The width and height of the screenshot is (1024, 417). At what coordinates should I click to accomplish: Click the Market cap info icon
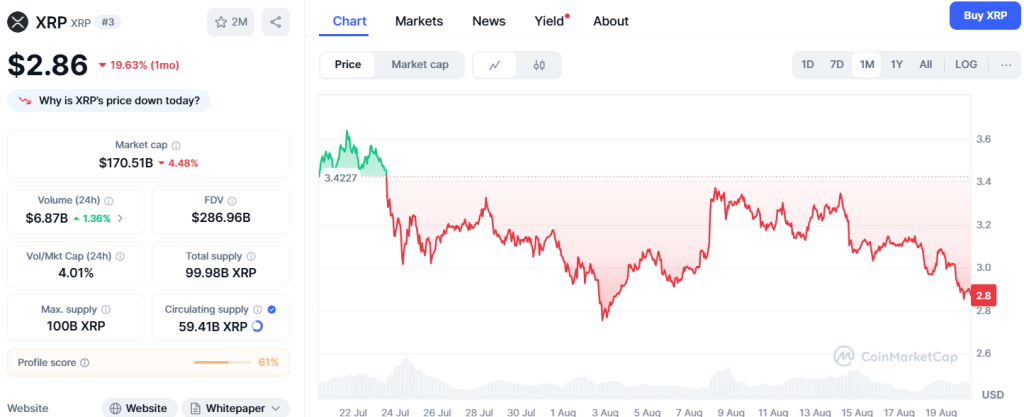[x=176, y=145]
